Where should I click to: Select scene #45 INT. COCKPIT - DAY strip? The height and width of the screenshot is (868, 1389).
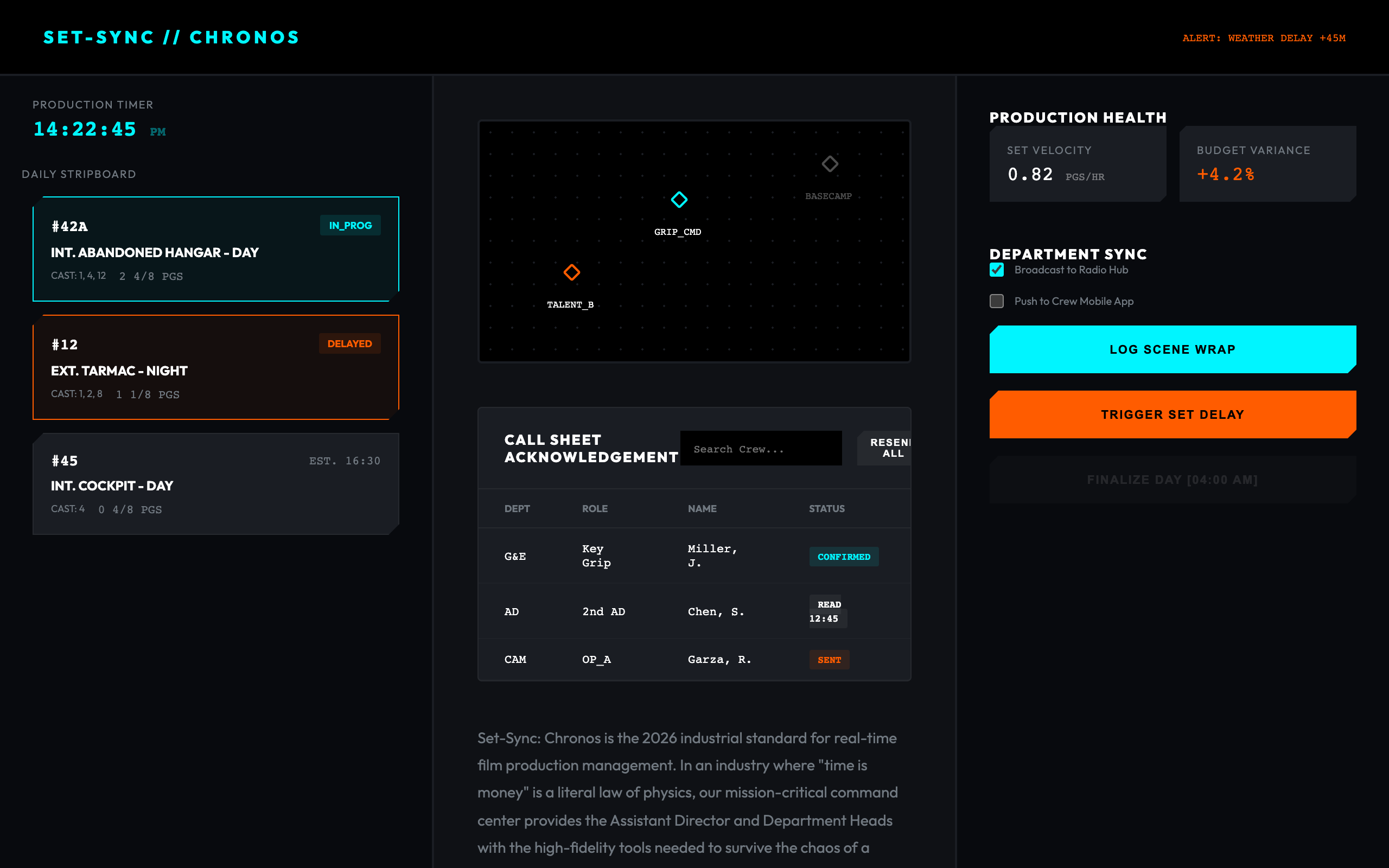tap(216, 484)
